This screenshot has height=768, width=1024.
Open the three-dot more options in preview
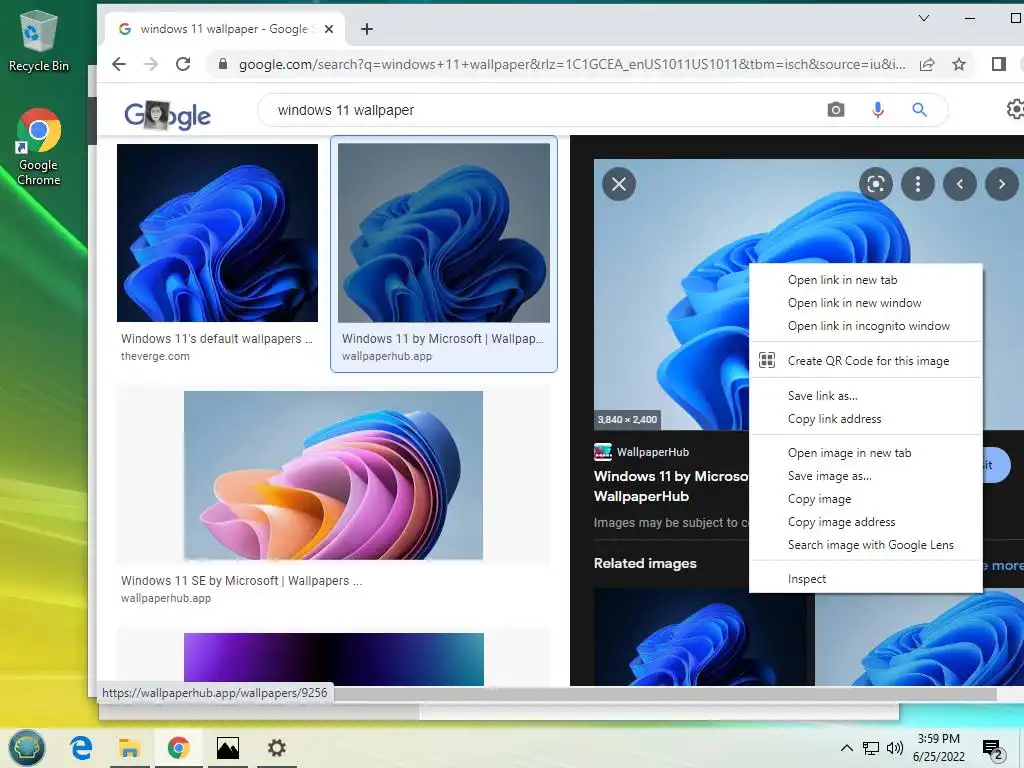918,184
